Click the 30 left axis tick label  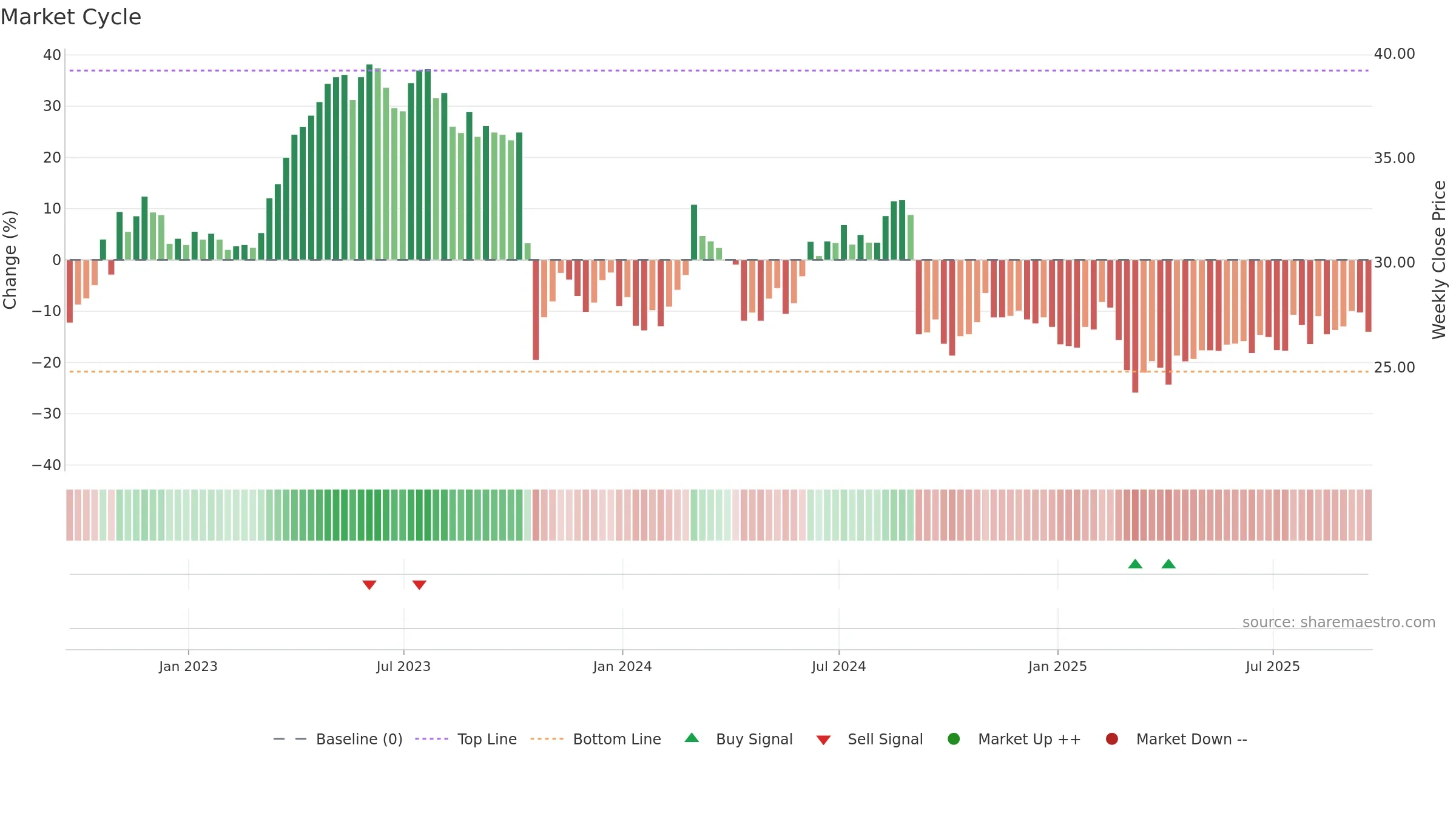point(52,106)
